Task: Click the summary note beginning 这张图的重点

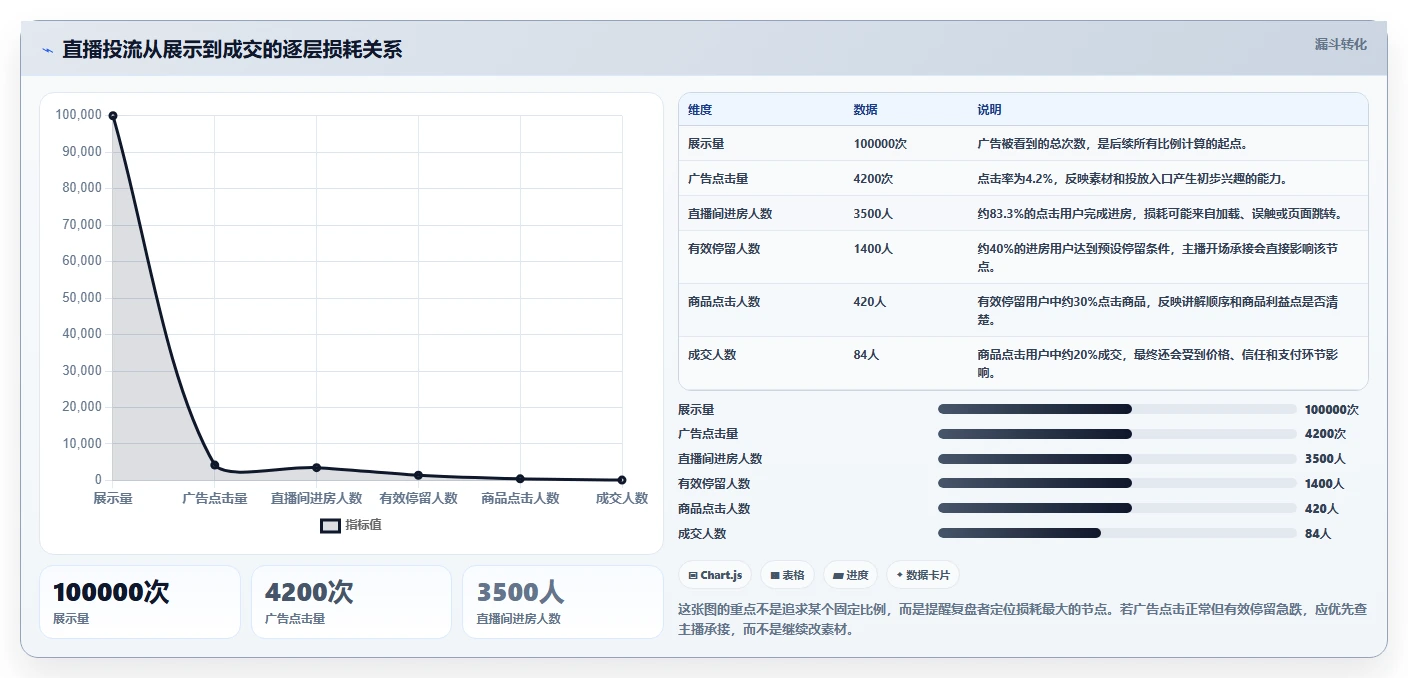Action: [x=1023, y=620]
